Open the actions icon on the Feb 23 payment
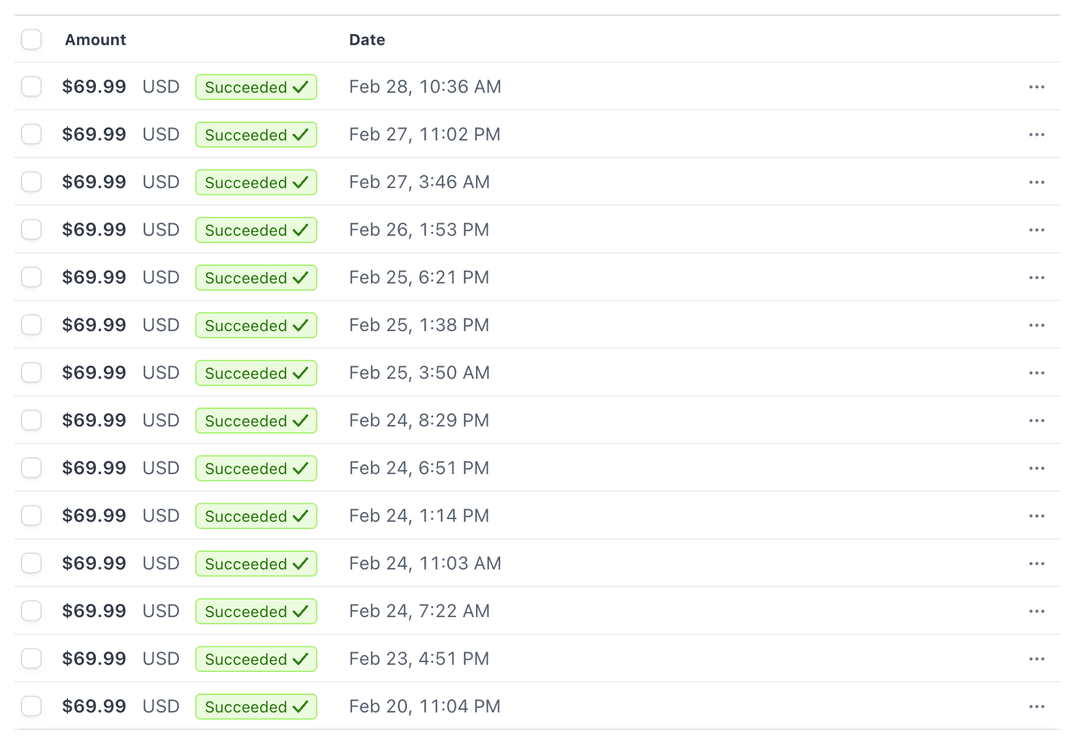This screenshot has height=738, width=1080. click(x=1037, y=658)
